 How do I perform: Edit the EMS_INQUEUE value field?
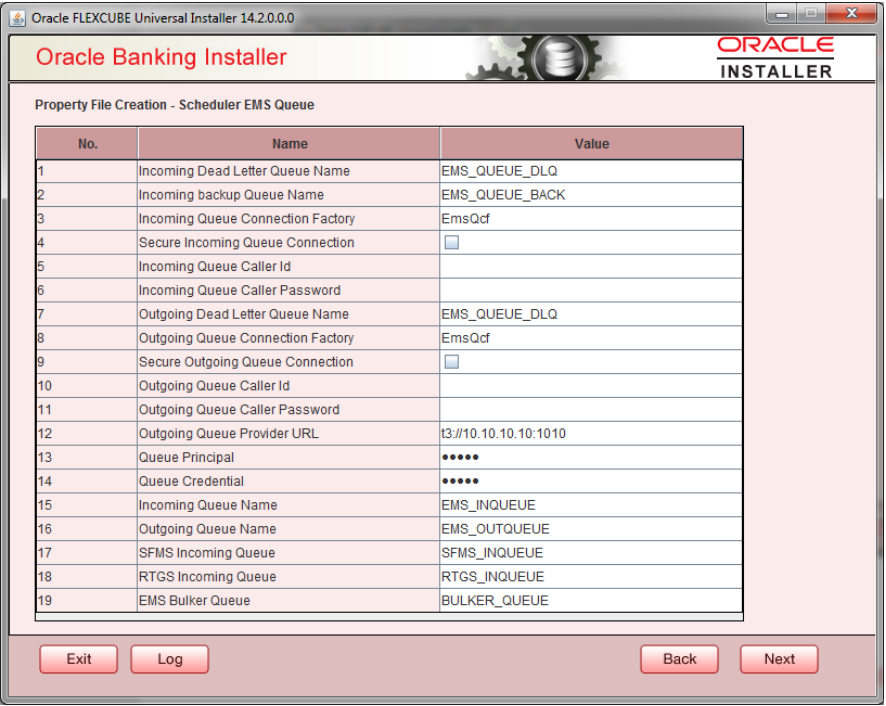591,505
